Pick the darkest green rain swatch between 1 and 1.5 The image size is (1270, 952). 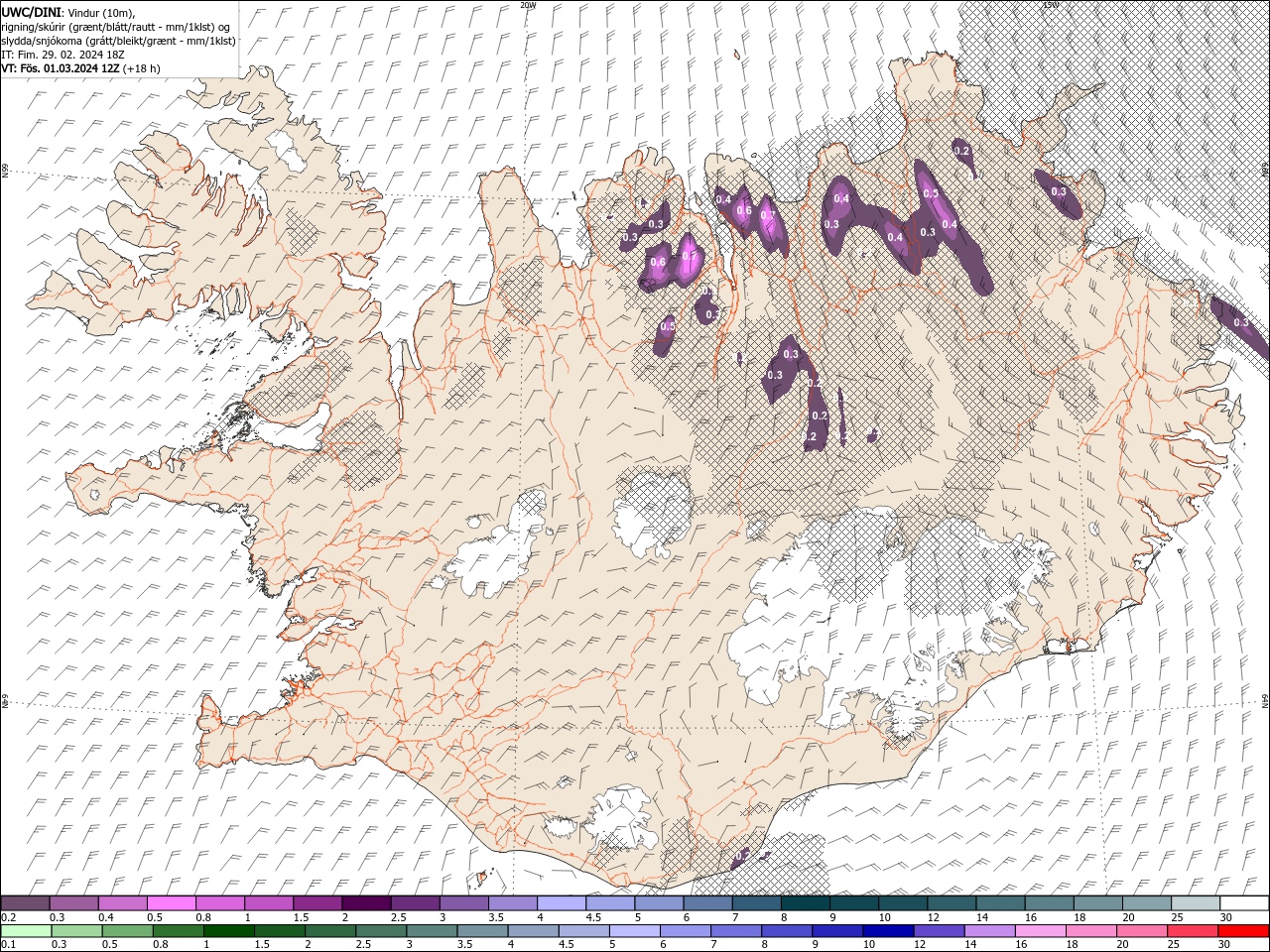pos(229,931)
